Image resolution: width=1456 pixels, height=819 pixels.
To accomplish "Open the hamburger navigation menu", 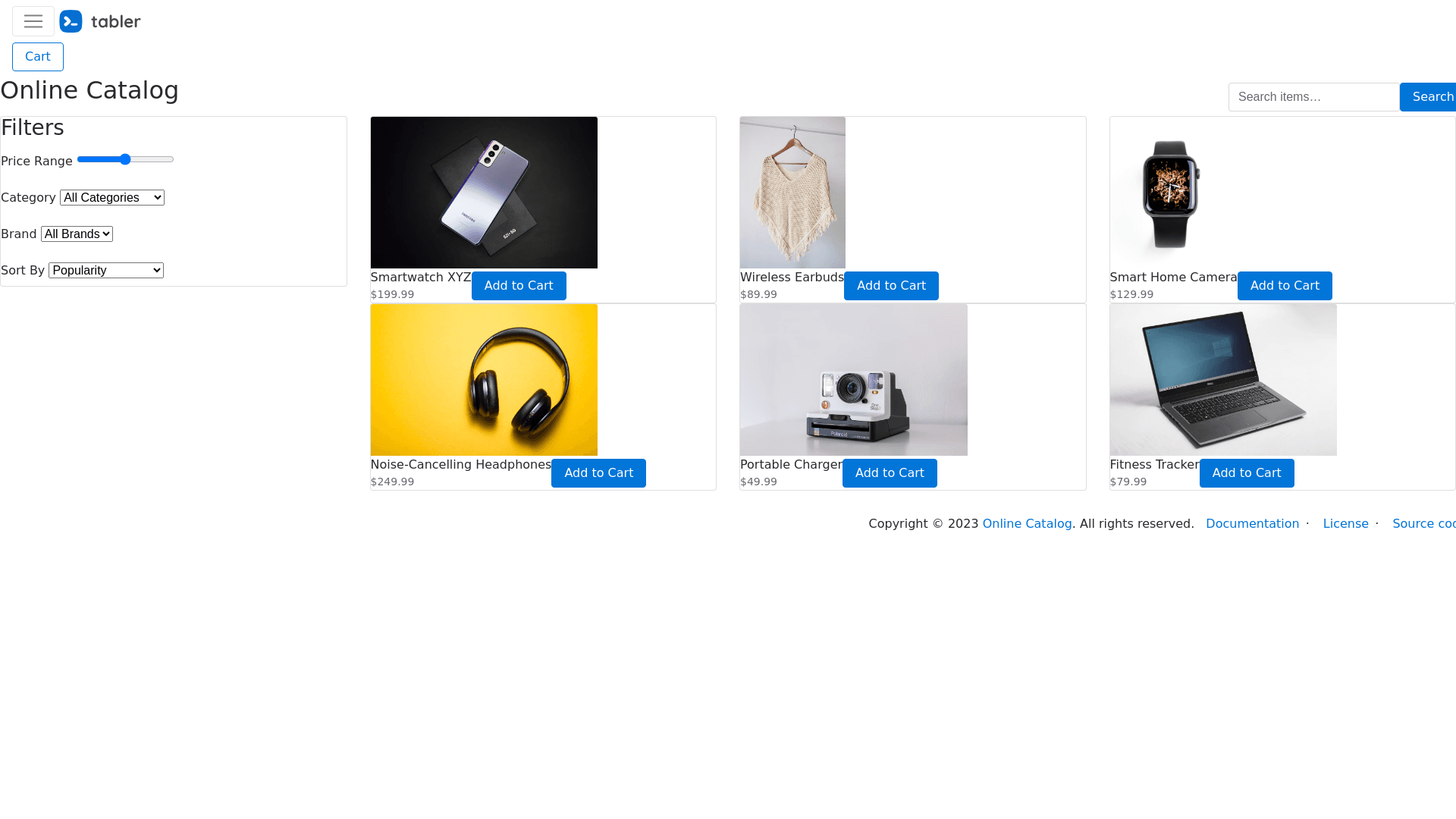I will tap(33, 21).
